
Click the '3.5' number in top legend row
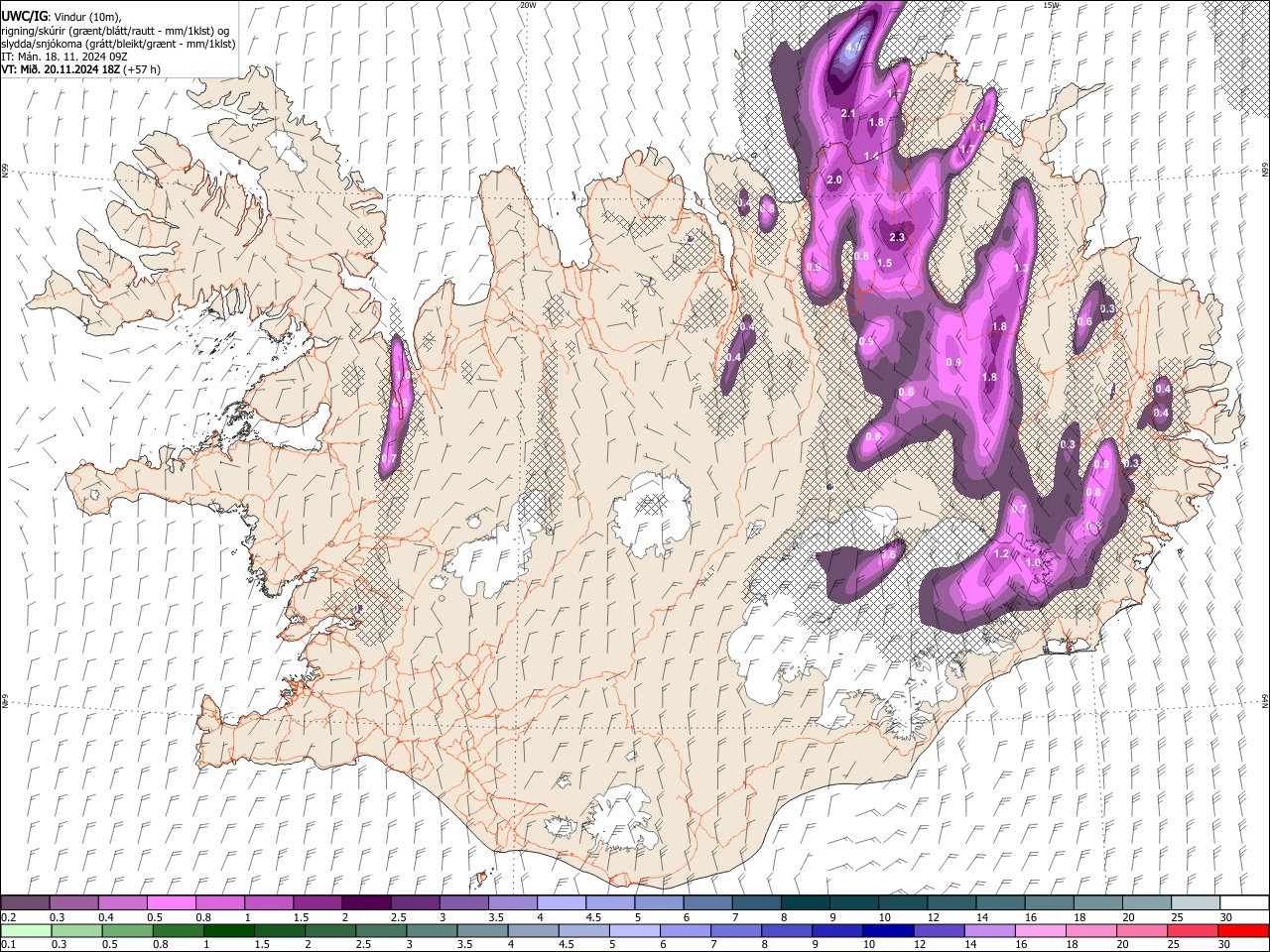[x=494, y=917]
